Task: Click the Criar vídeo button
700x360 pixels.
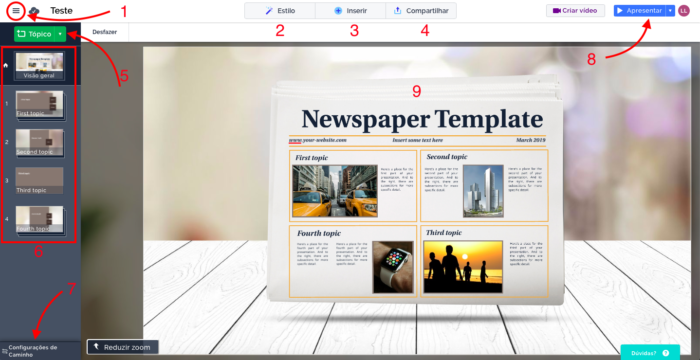Action: 575,11
